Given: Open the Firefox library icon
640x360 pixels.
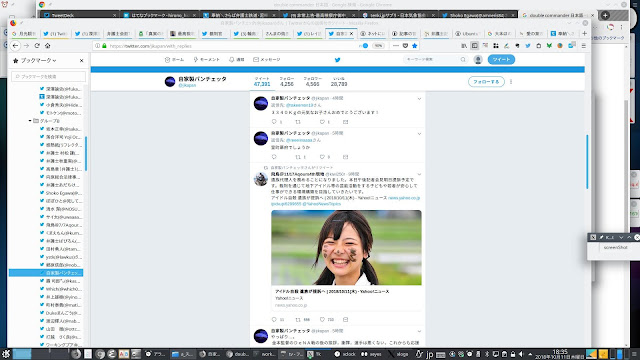Looking at the screenshot, I should [x=464, y=46].
